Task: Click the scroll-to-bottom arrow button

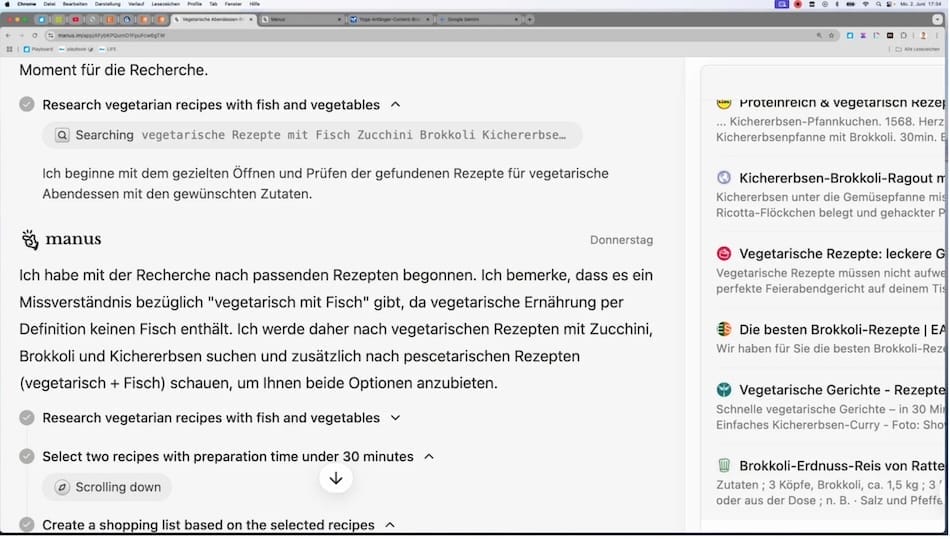Action: pyautogui.click(x=336, y=478)
